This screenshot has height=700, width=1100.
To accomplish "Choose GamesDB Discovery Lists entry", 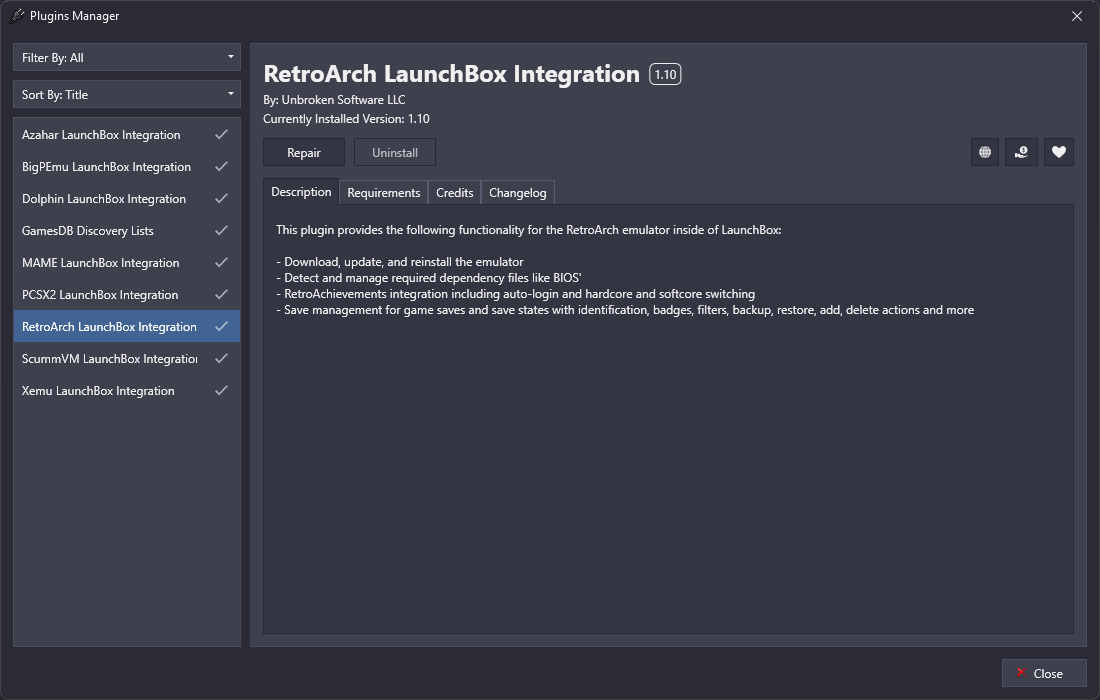I will point(127,231).
